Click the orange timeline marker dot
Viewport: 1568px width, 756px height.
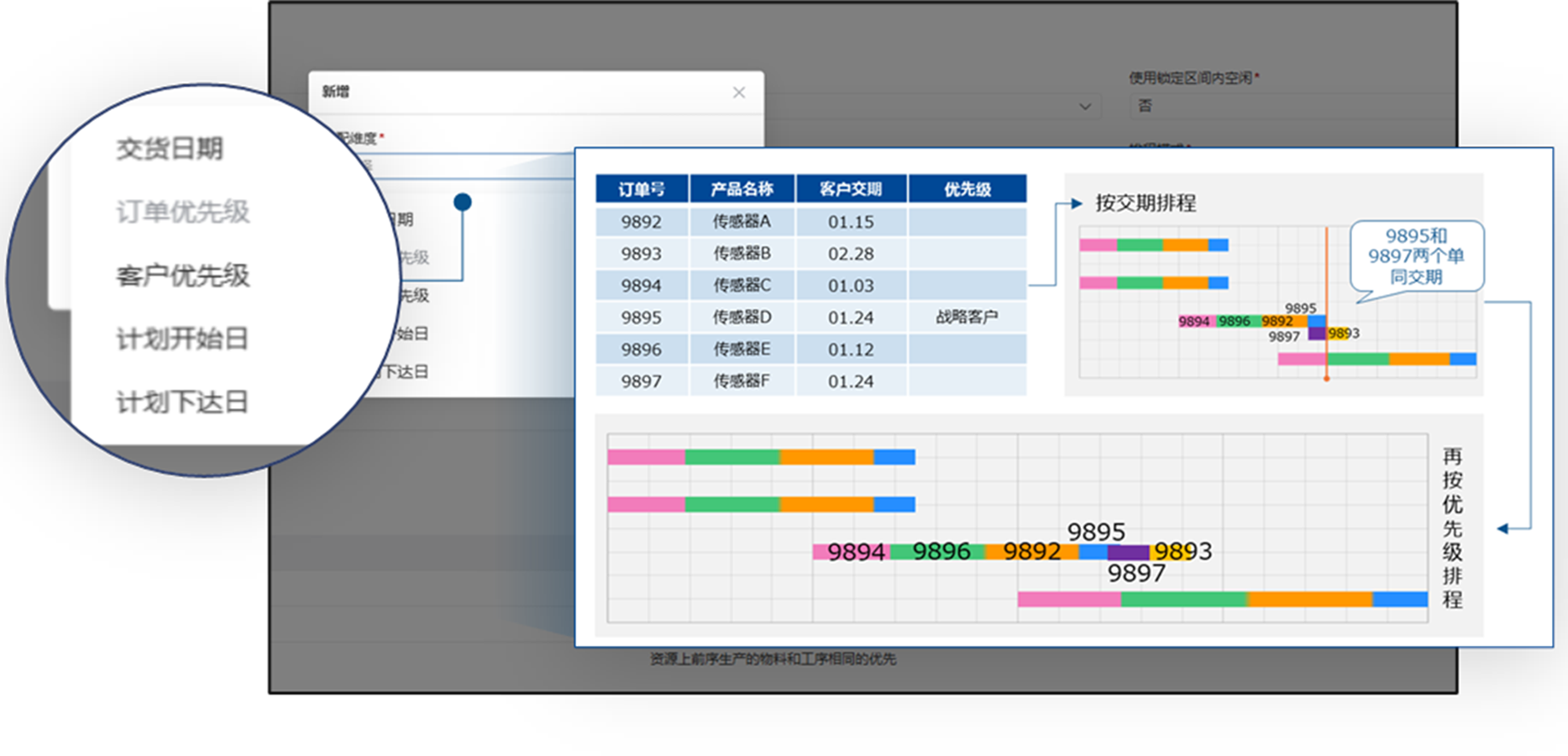tap(1328, 378)
